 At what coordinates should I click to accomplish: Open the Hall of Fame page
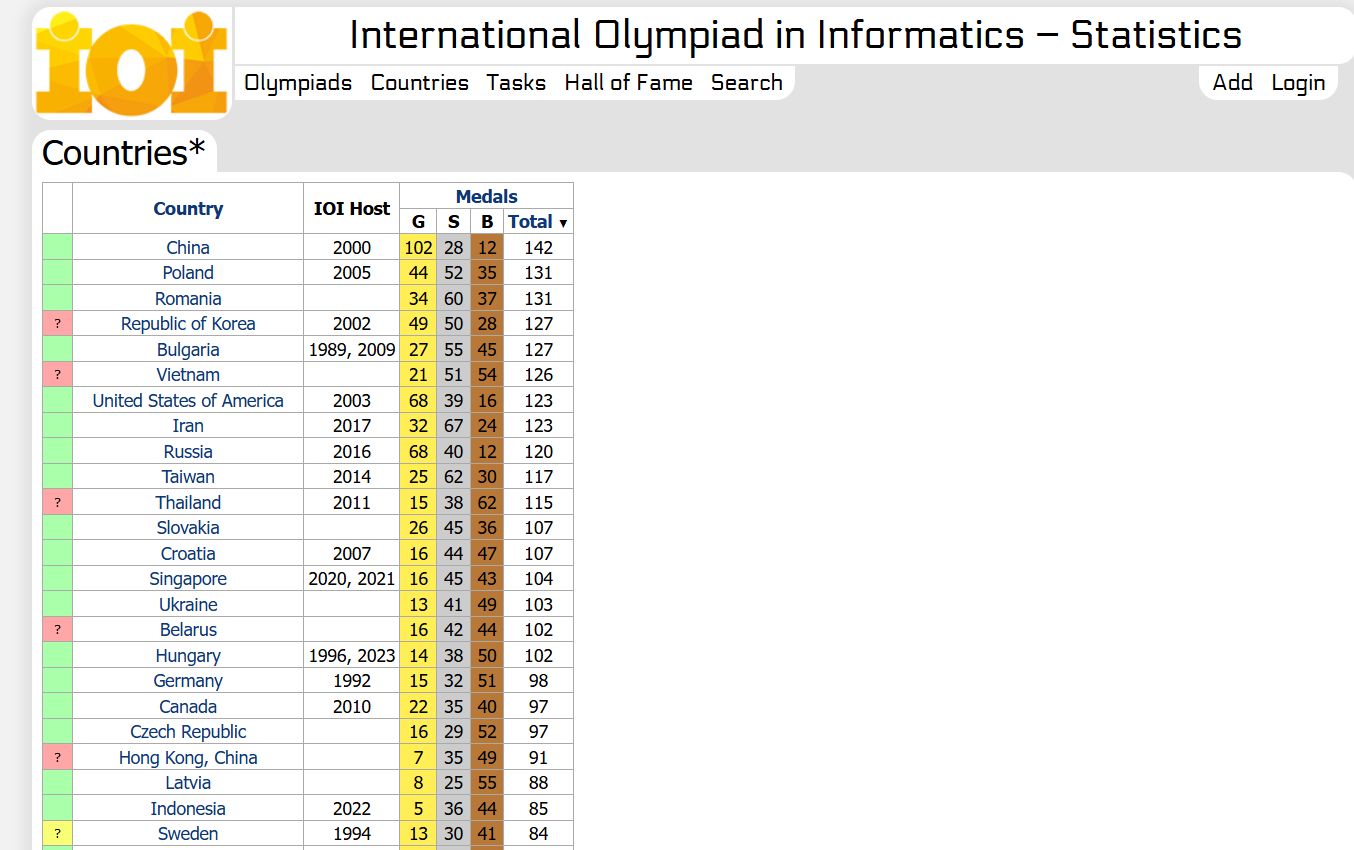(x=628, y=83)
